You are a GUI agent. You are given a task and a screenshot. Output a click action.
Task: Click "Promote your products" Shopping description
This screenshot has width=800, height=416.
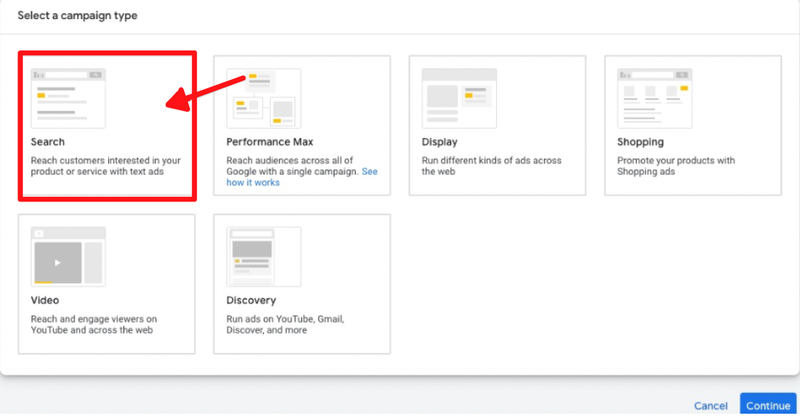tap(676, 166)
